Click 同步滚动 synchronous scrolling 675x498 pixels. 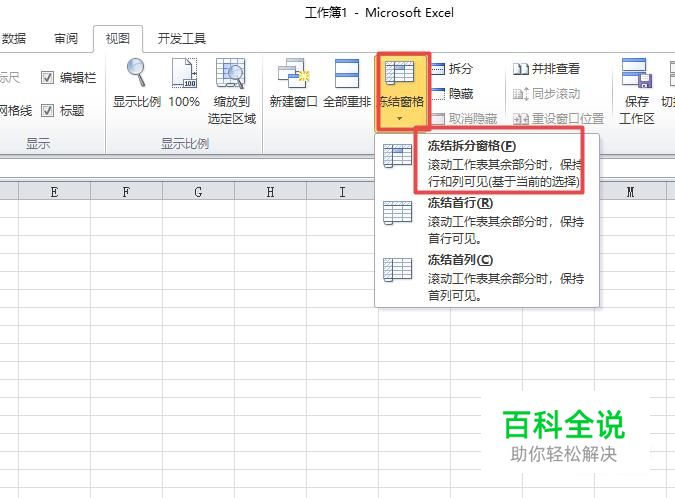pyautogui.click(x=546, y=93)
